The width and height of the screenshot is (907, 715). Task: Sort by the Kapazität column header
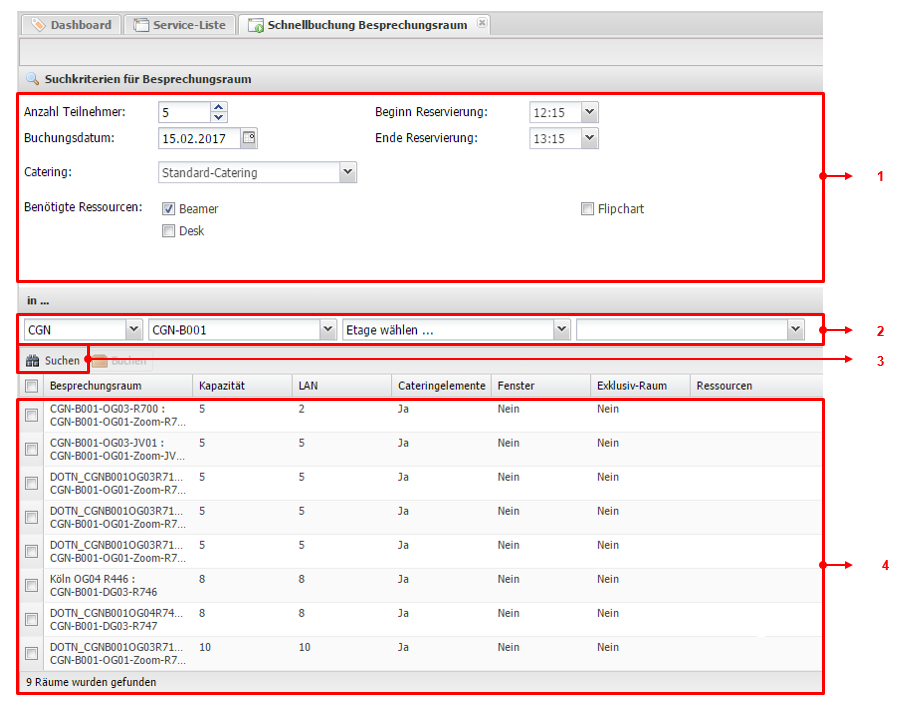(x=242, y=386)
